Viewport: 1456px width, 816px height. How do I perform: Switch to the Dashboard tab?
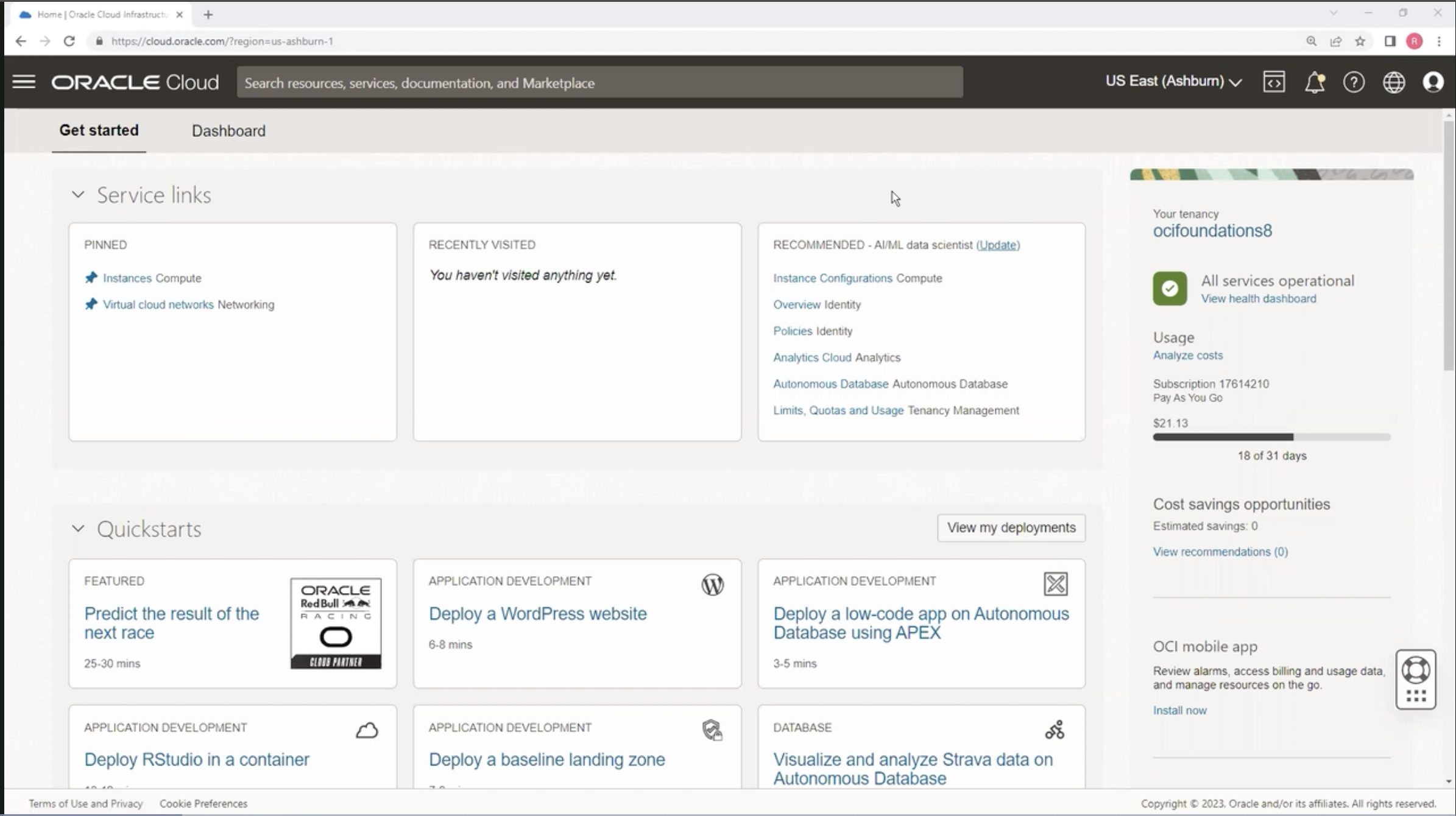228,131
